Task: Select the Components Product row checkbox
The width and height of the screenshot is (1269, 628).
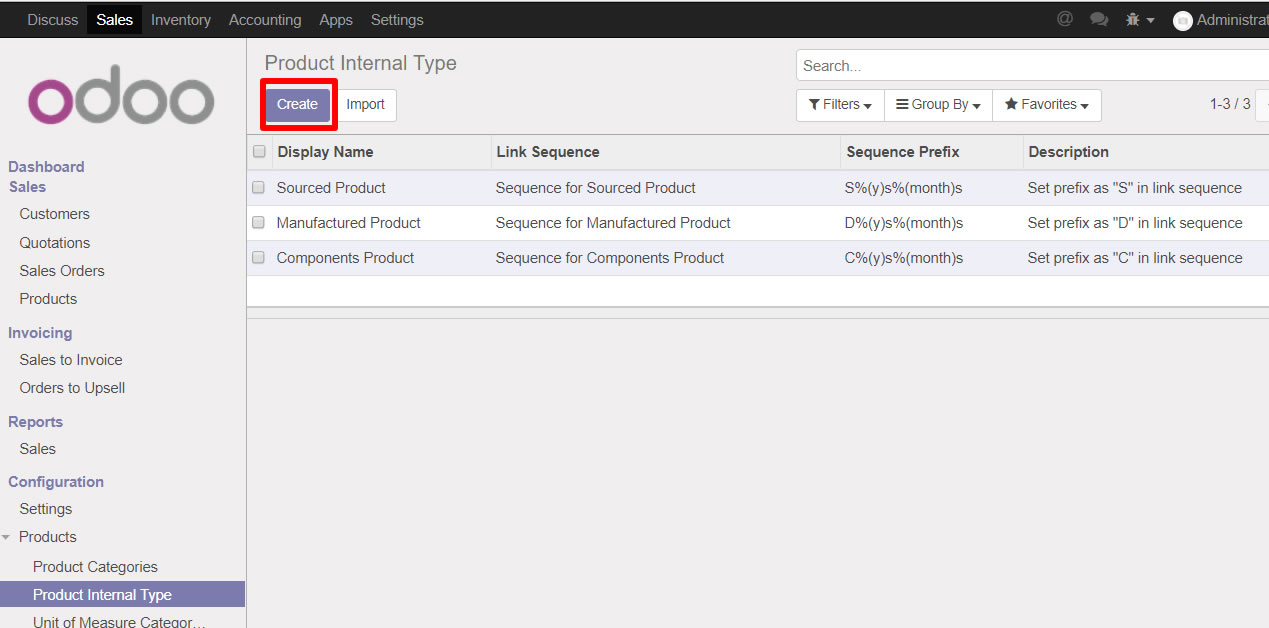Action: click(259, 258)
